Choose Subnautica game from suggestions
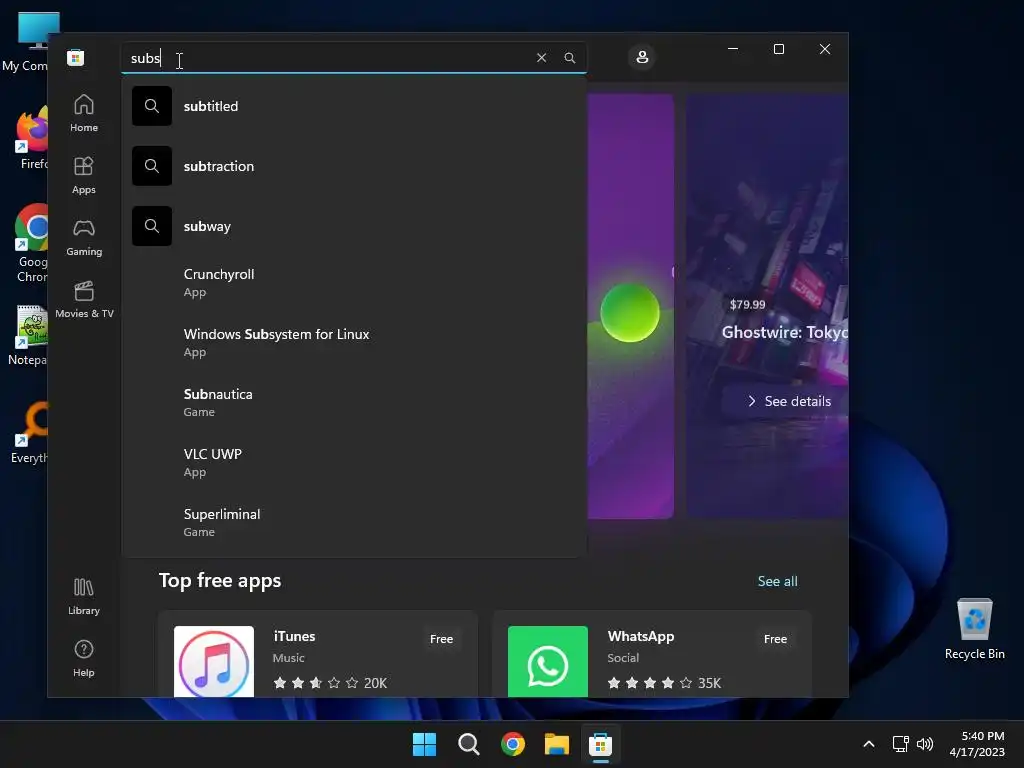 coord(354,402)
